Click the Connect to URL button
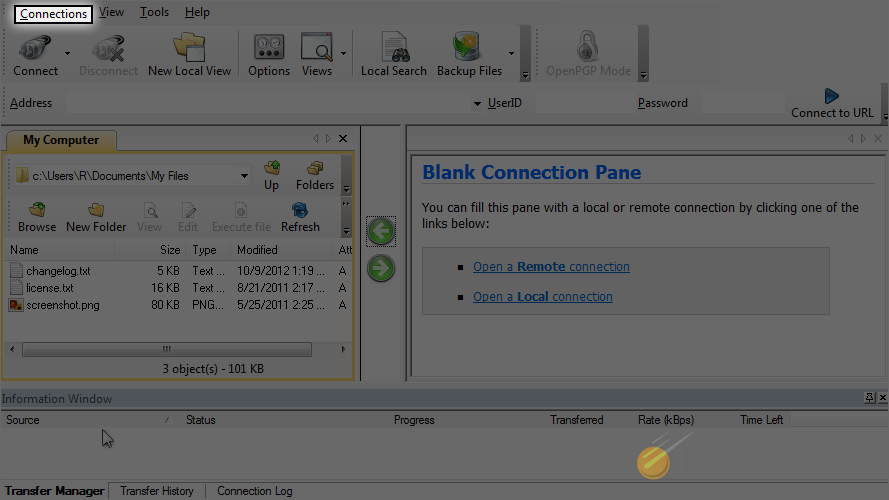This screenshot has height=500, width=889. pyautogui.click(x=831, y=103)
